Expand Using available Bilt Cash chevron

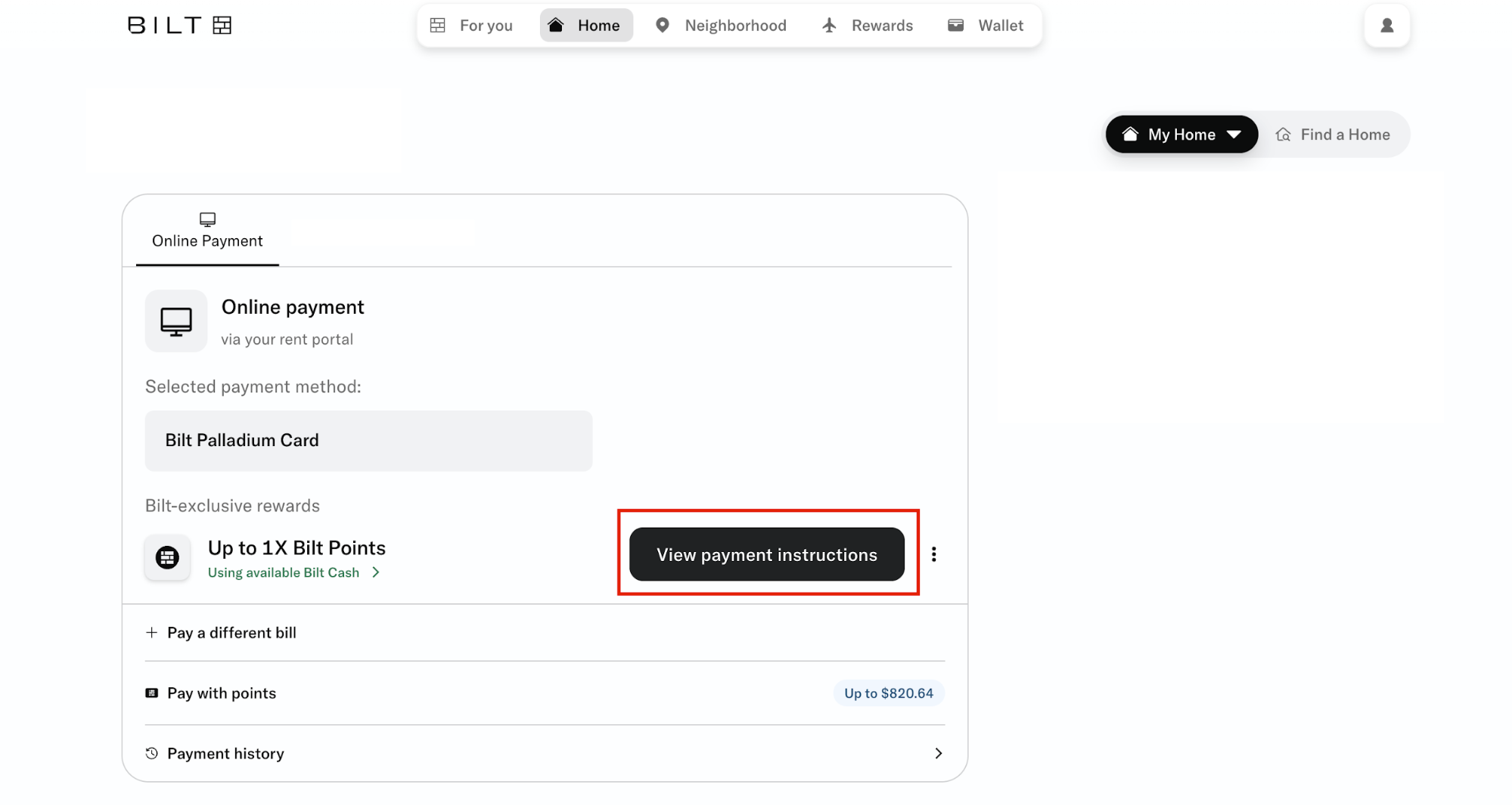[376, 572]
